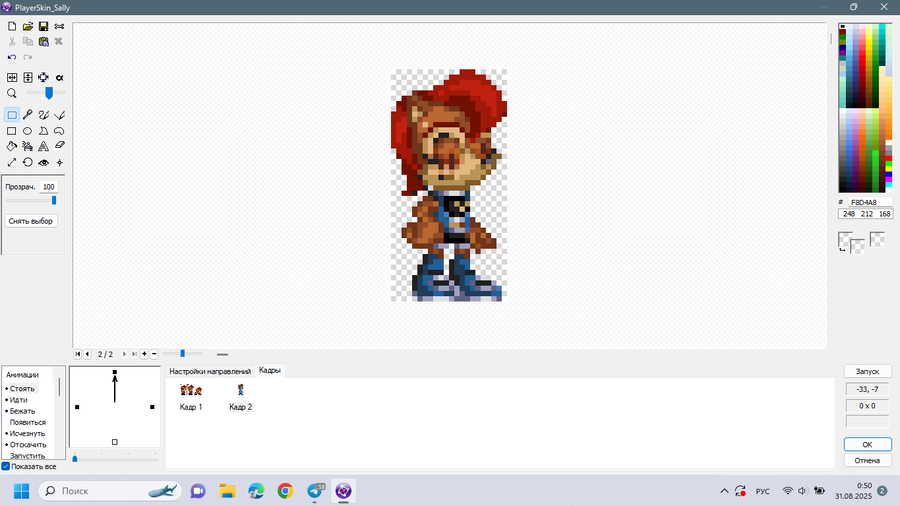Open Telegram from the taskbar

click(x=315, y=491)
